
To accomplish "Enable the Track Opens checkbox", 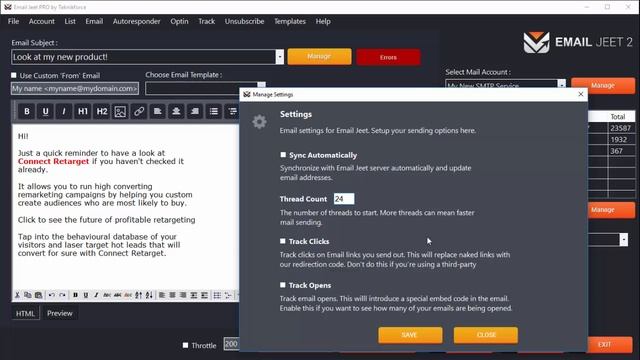I will point(282,285).
